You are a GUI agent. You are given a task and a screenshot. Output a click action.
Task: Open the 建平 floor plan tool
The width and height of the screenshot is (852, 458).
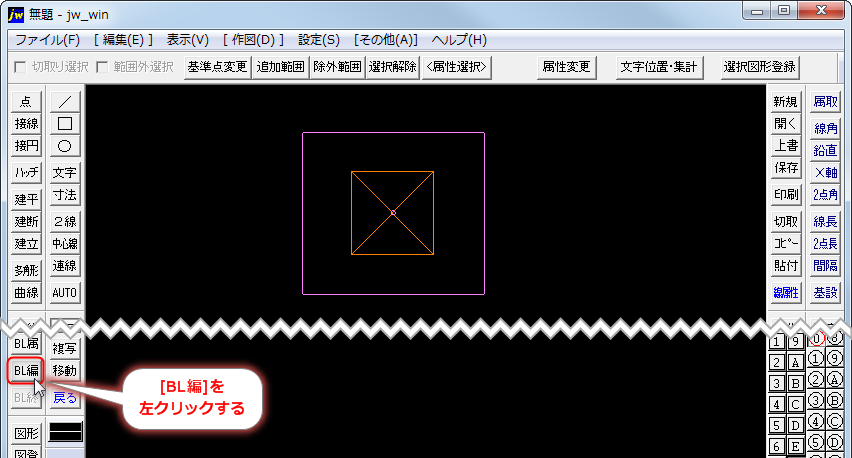coord(26,199)
